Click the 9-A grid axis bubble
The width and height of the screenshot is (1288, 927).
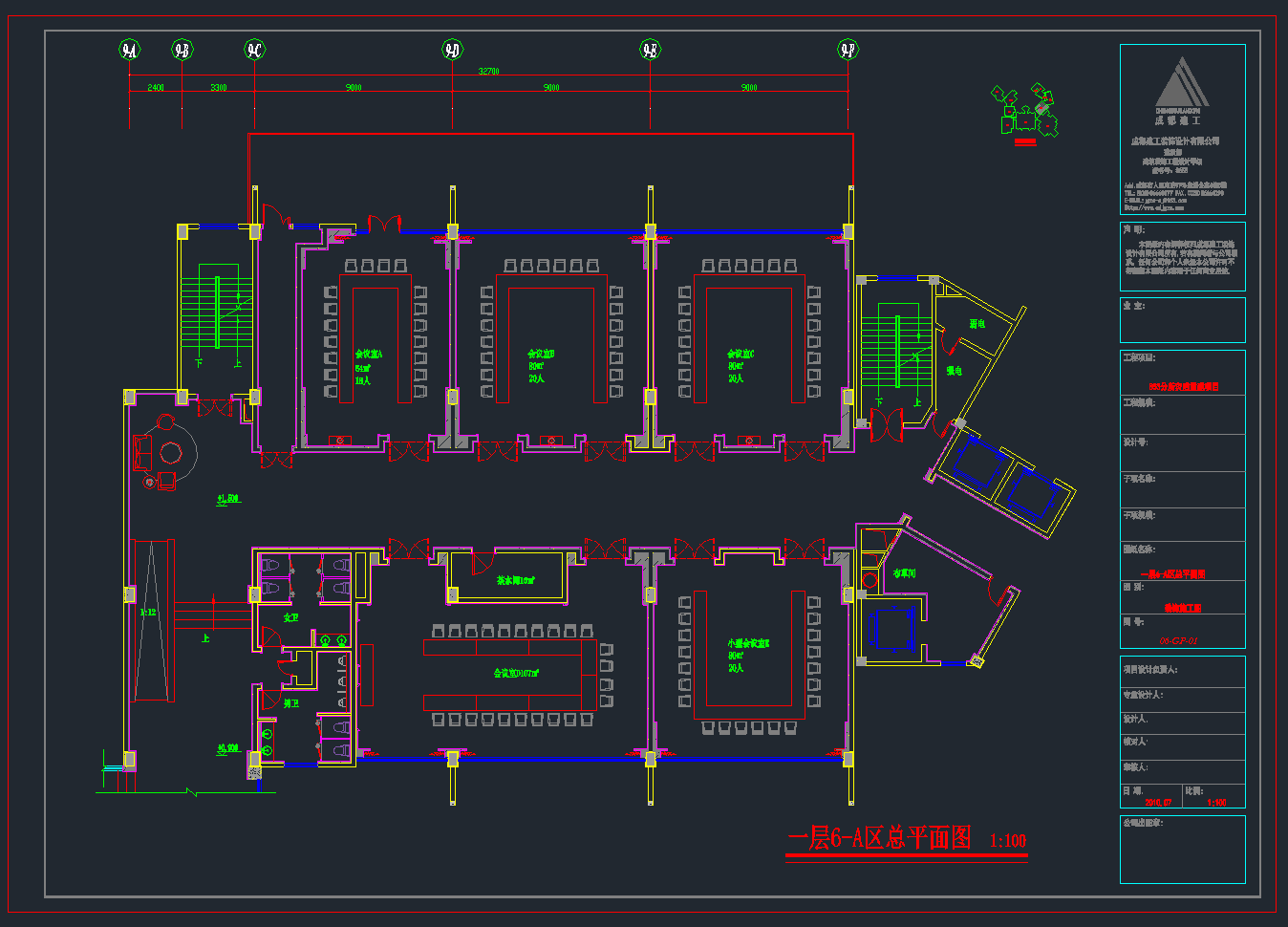coord(129,50)
